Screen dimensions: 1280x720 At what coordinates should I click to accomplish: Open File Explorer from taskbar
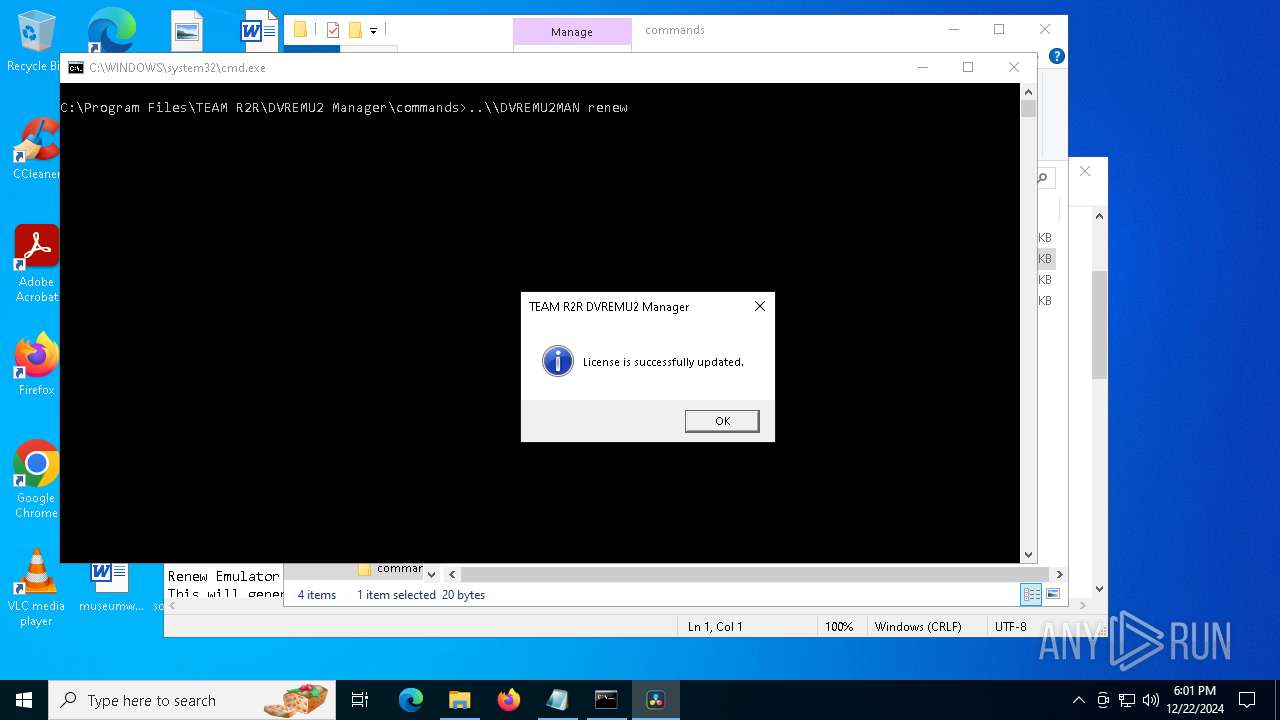pos(459,700)
